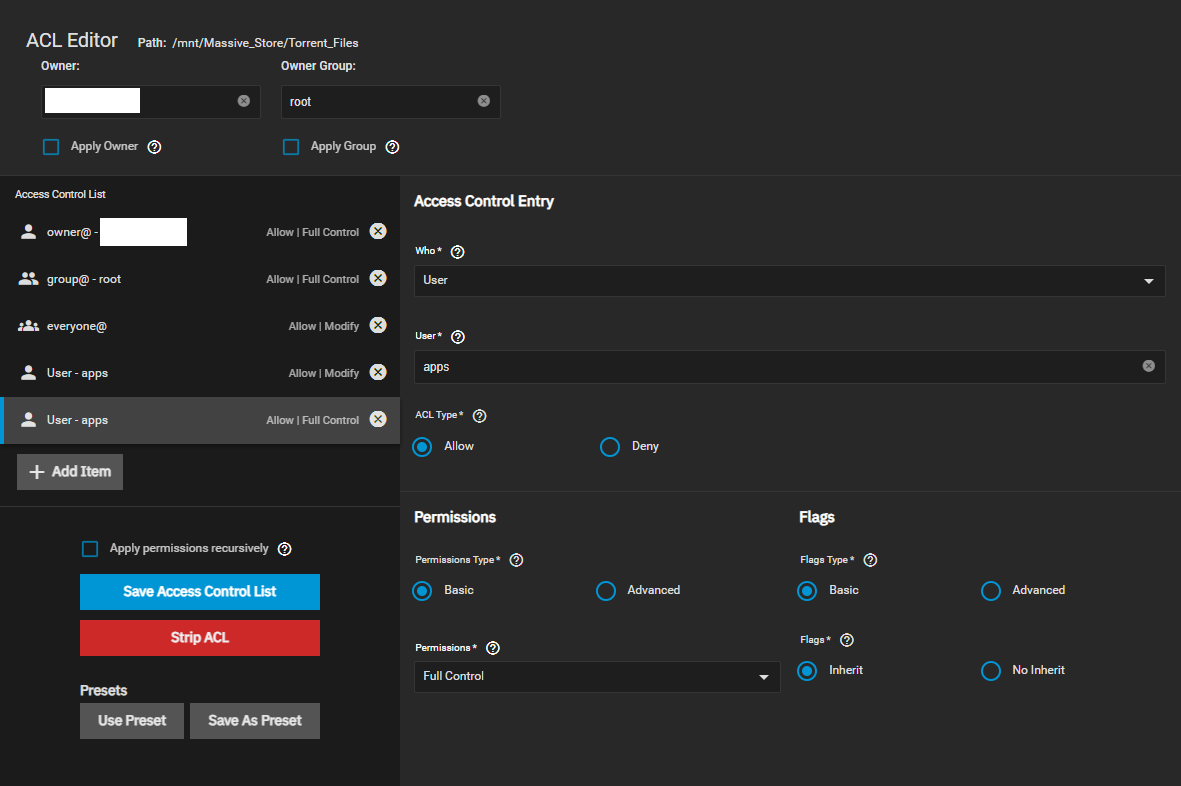Save the Access Control List
Image resolution: width=1181 pixels, height=786 pixels.
pos(200,592)
